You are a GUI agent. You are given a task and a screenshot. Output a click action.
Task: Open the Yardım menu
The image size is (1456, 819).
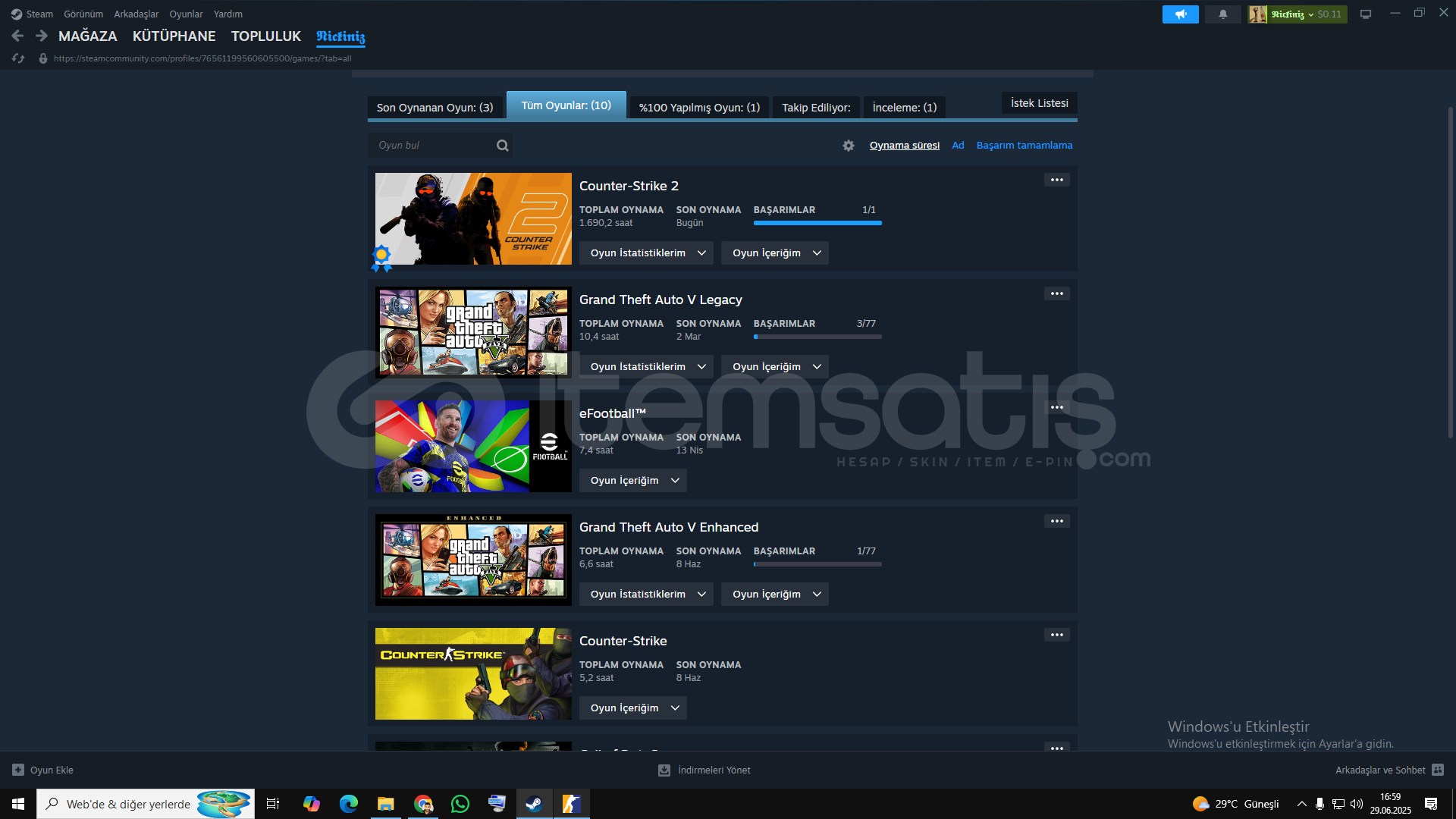(x=228, y=14)
